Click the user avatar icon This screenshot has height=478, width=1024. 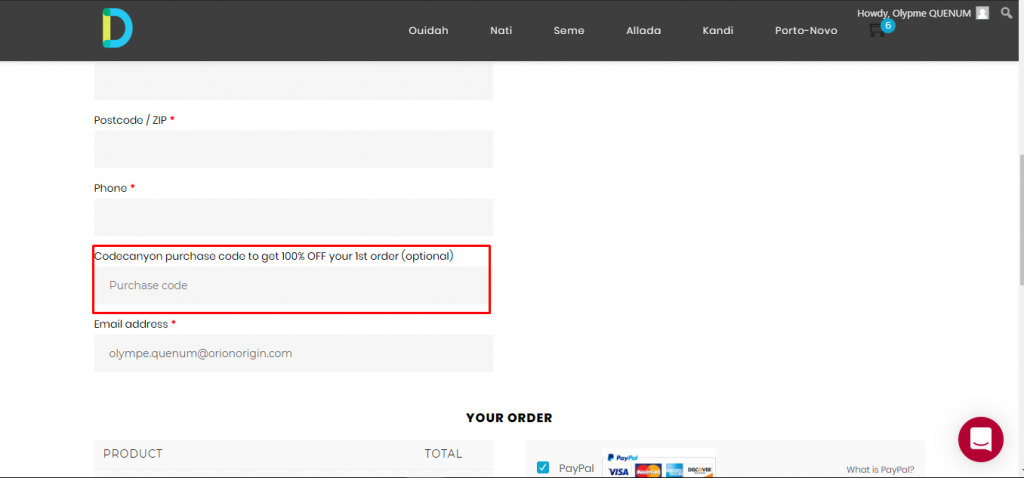[x=982, y=13]
